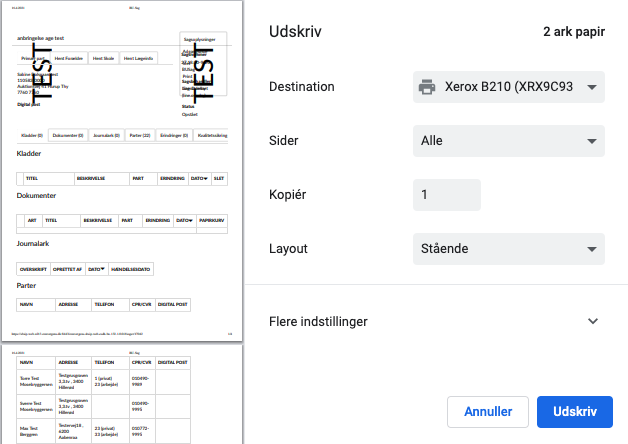Click the Kladder (0) tab in preview

pos(32,134)
